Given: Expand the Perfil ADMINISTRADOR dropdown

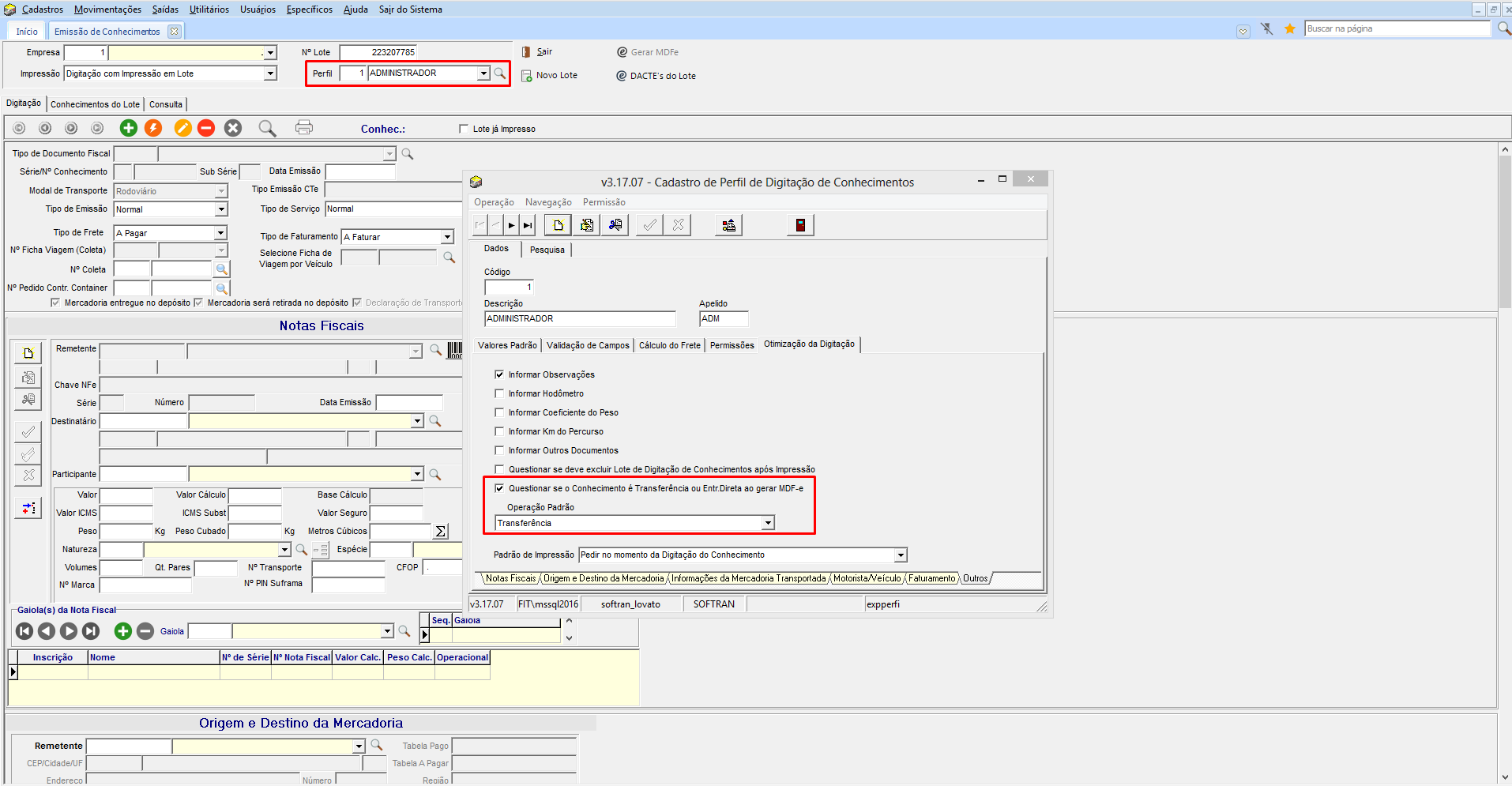Looking at the screenshot, I should pos(483,73).
